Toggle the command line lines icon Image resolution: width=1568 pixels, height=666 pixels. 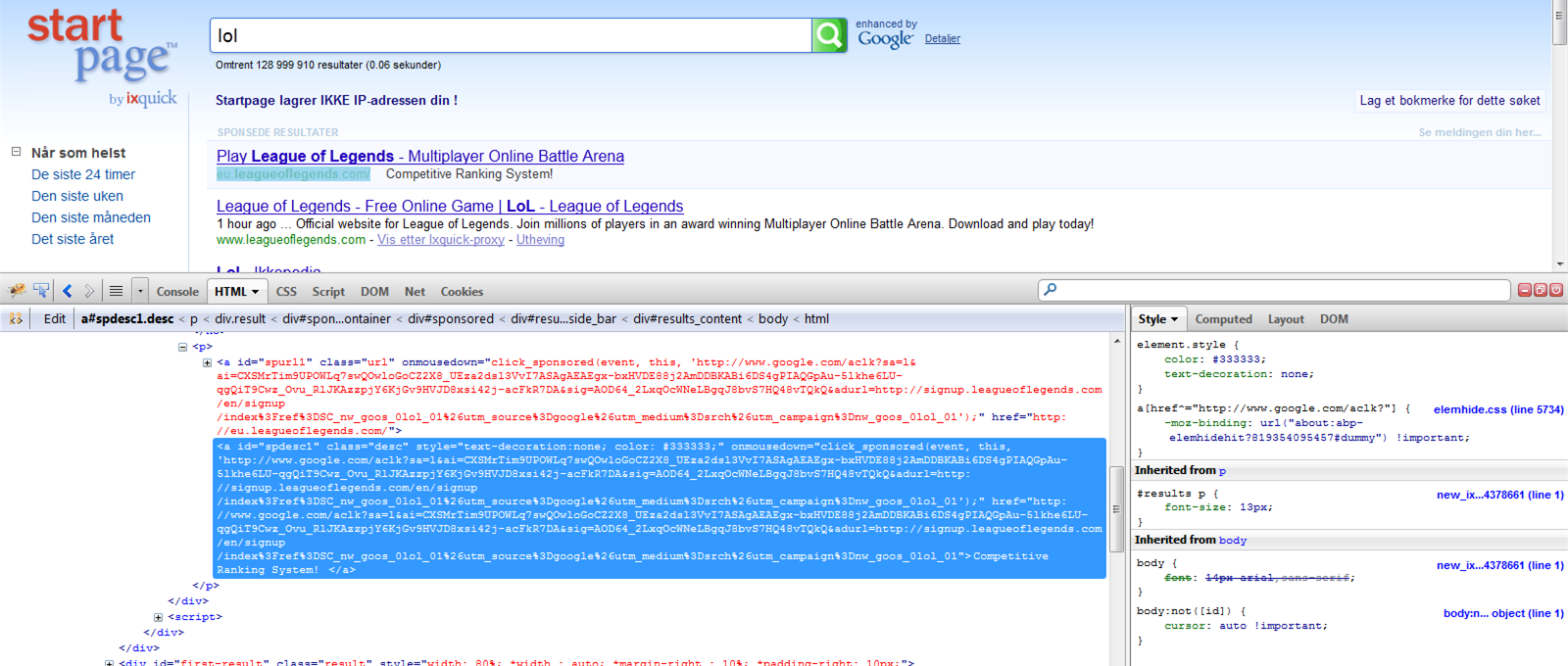tap(116, 291)
